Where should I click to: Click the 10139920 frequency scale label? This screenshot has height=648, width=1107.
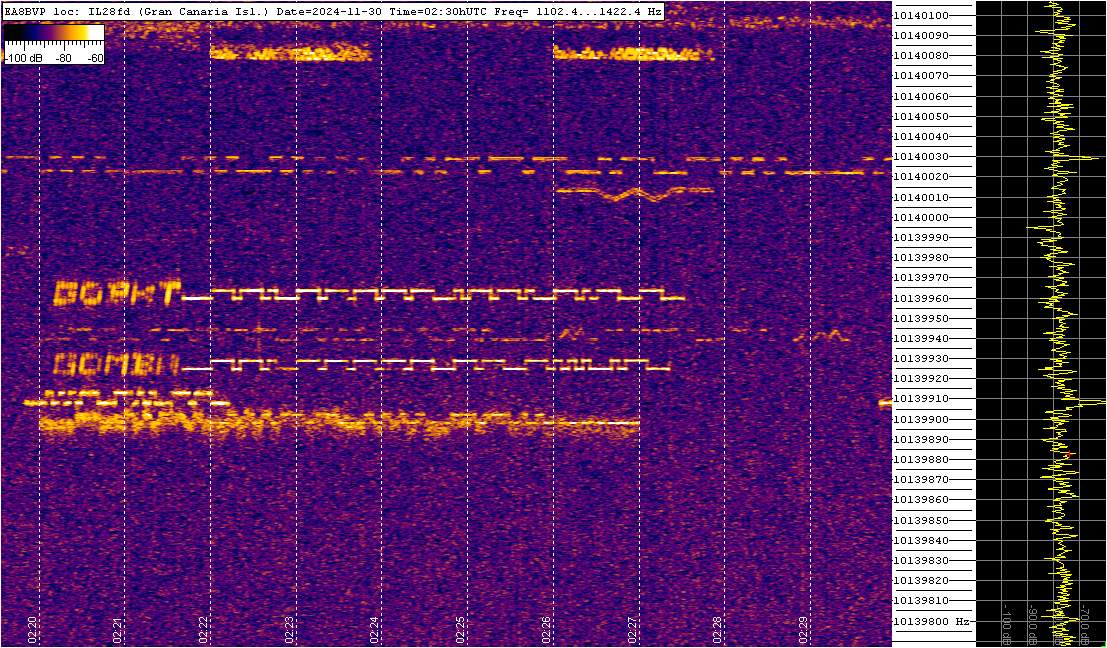921,378
